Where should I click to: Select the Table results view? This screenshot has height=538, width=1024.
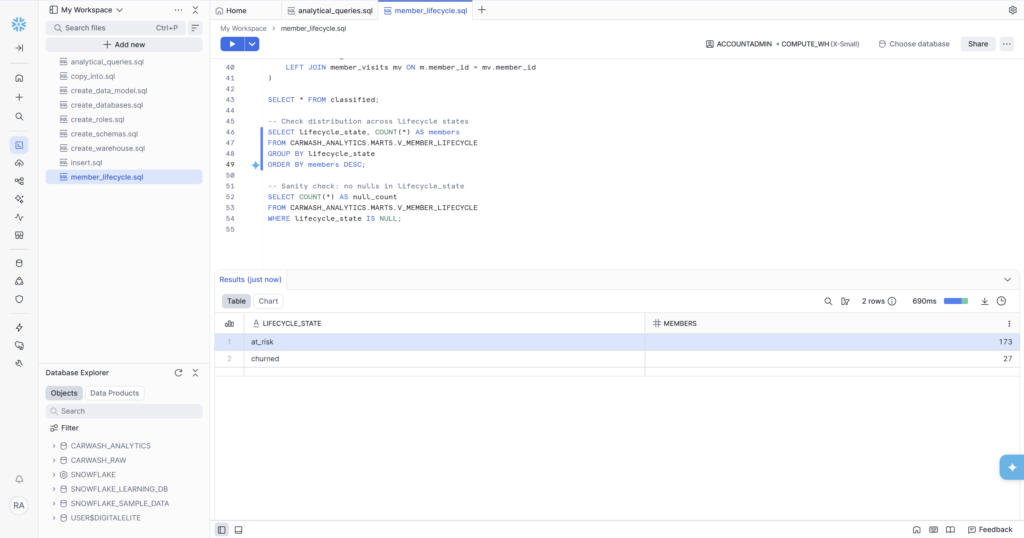point(236,301)
